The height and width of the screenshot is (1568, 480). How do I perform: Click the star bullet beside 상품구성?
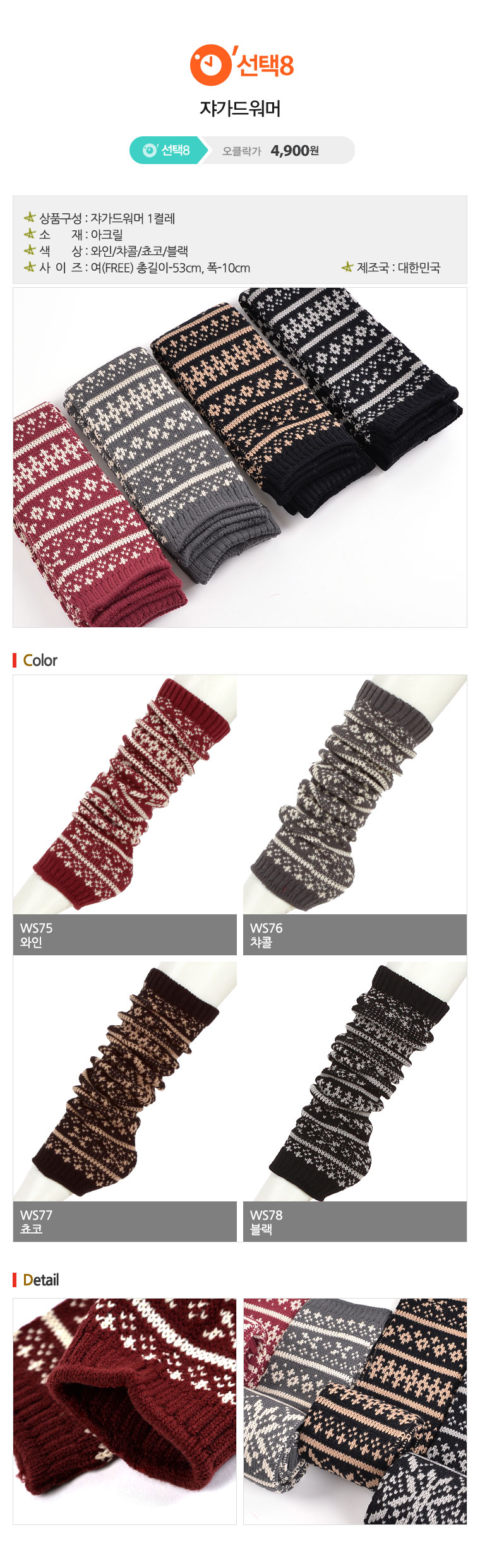click(x=30, y=218)
